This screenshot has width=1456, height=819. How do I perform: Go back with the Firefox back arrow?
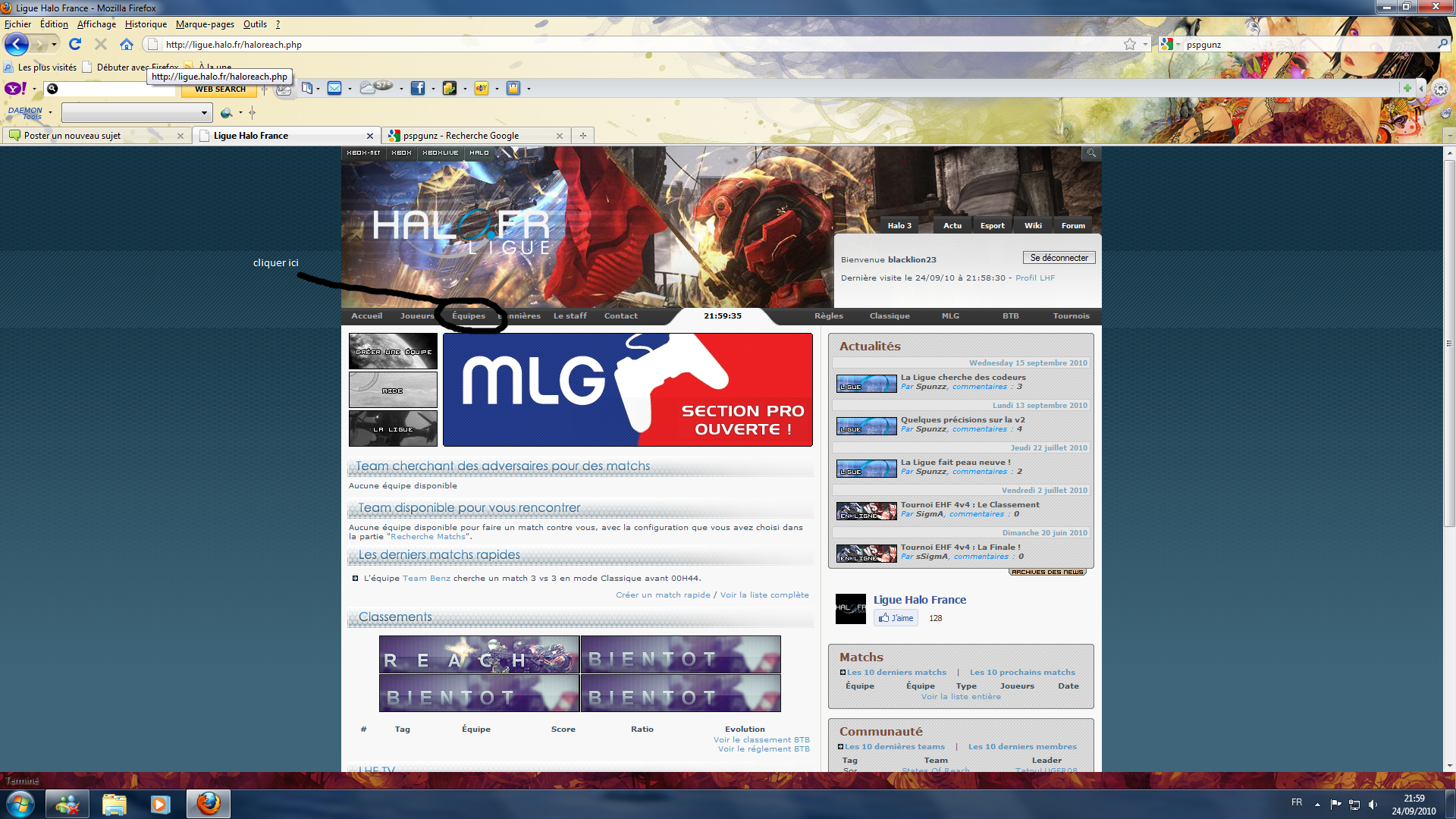(17, 44)
